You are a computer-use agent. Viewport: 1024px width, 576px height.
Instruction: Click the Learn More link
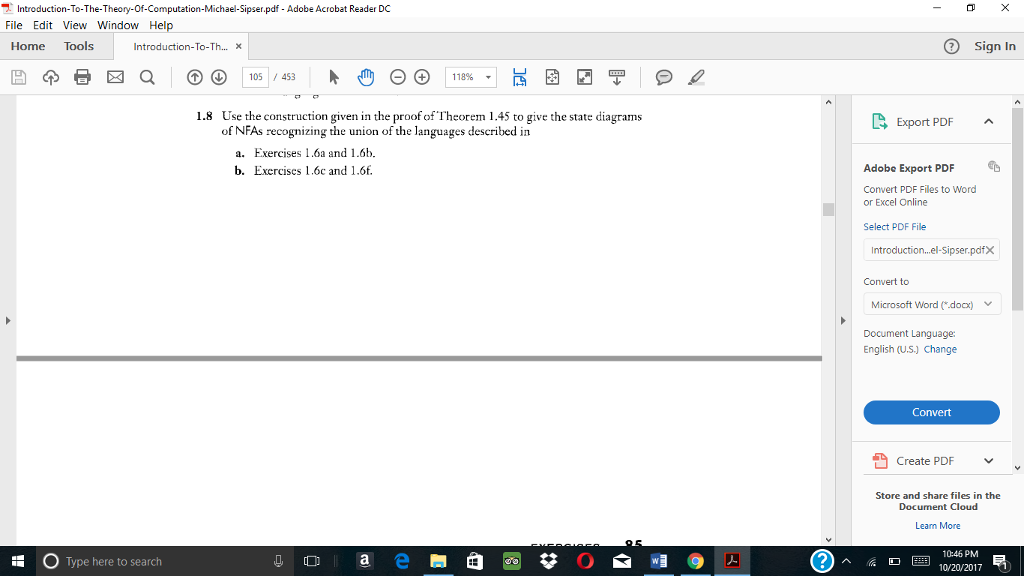coord(937,525)
